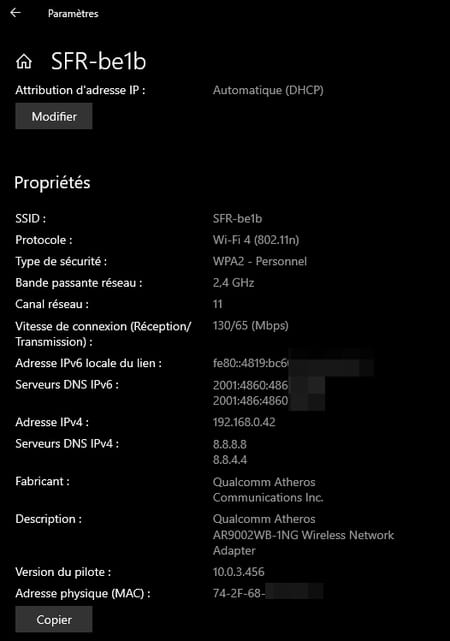Select the SSID value SFR-be1b
The width and height of the screenshot is (450, 641).
[237, 218]
